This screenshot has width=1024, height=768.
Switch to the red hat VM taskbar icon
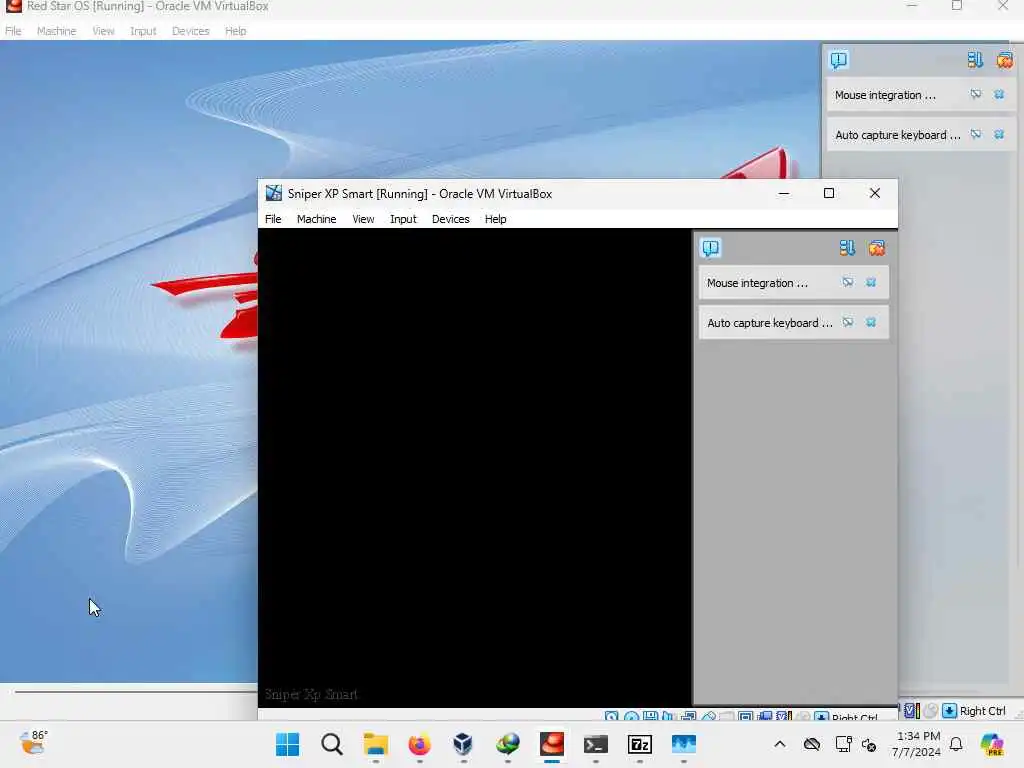coord(552,744)
